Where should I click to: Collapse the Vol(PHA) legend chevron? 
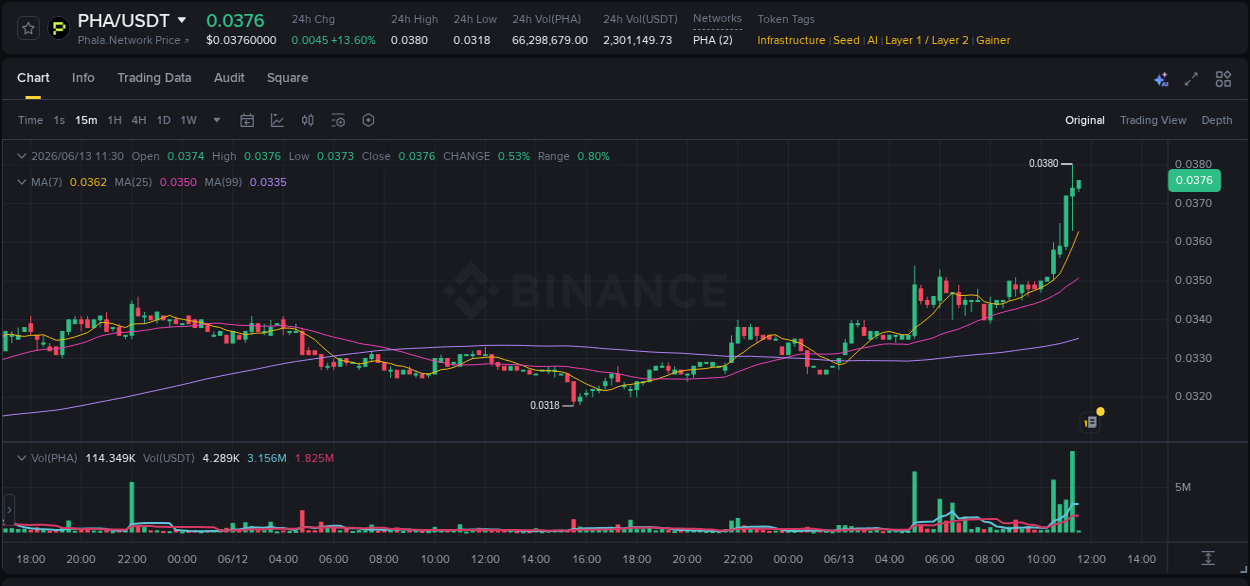tap(21, 458)
